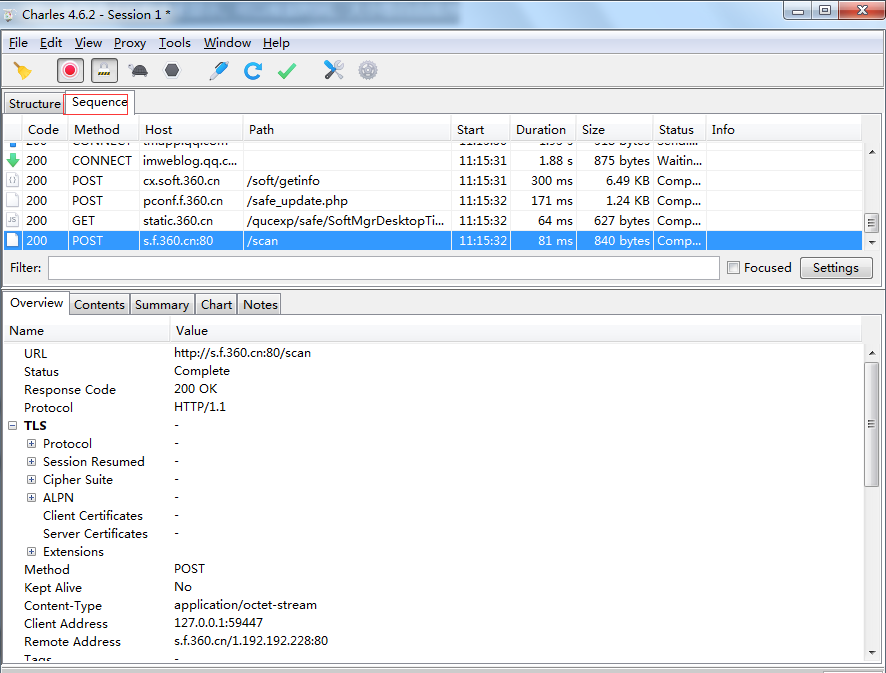Expand the Cipher Suite node
886x673 pixels.
point(32,480)
